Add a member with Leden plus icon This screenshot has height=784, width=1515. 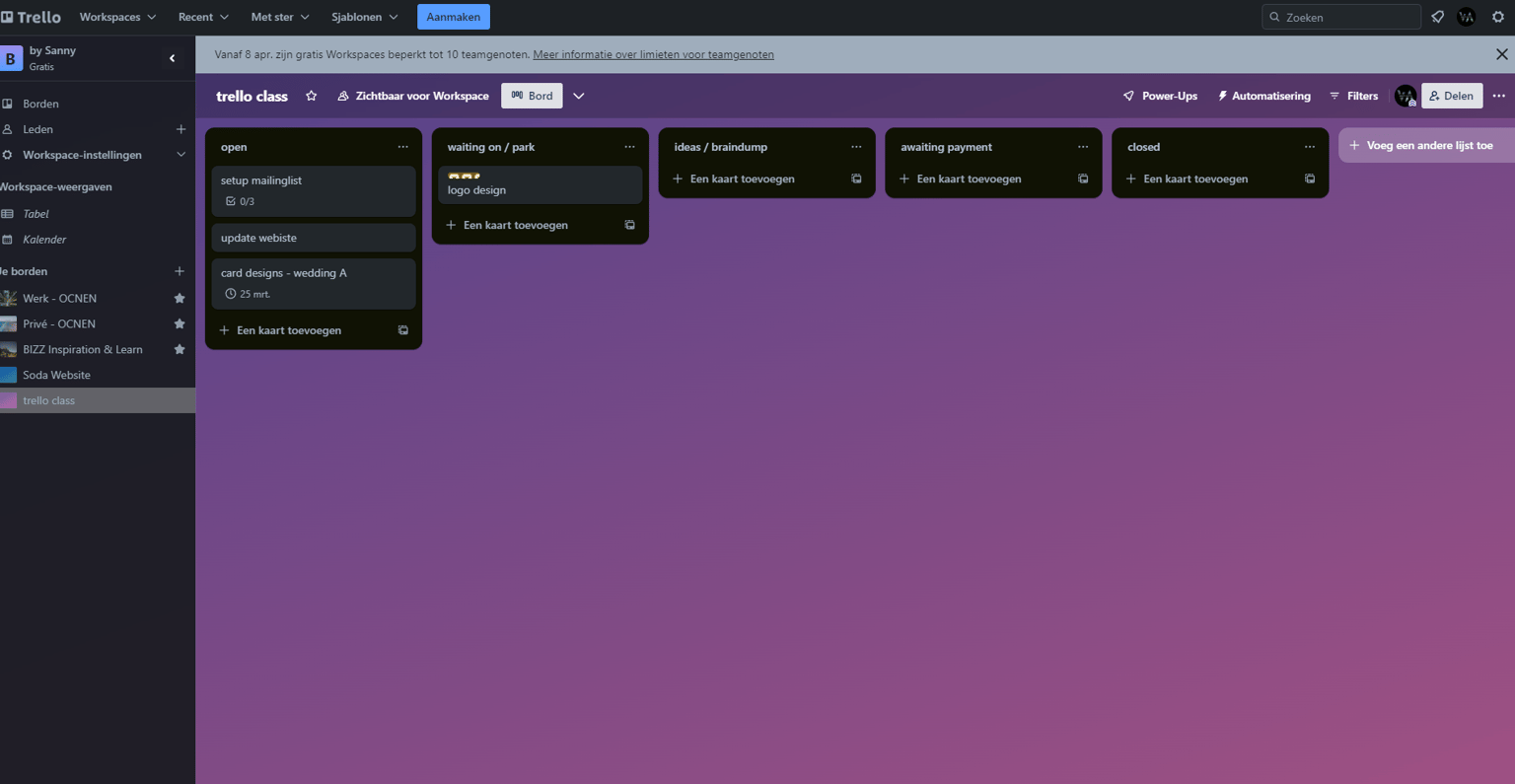click(180, 129)
